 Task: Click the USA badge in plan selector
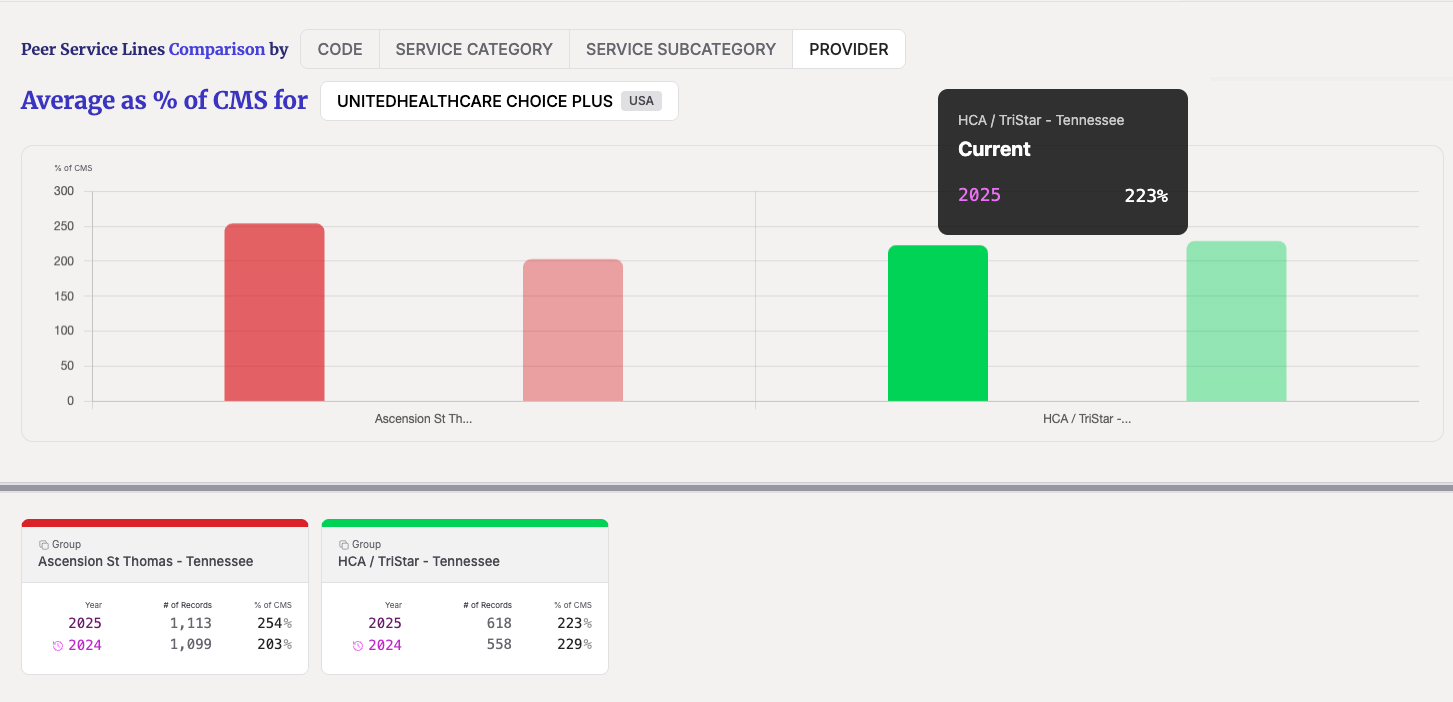point(641,101)
